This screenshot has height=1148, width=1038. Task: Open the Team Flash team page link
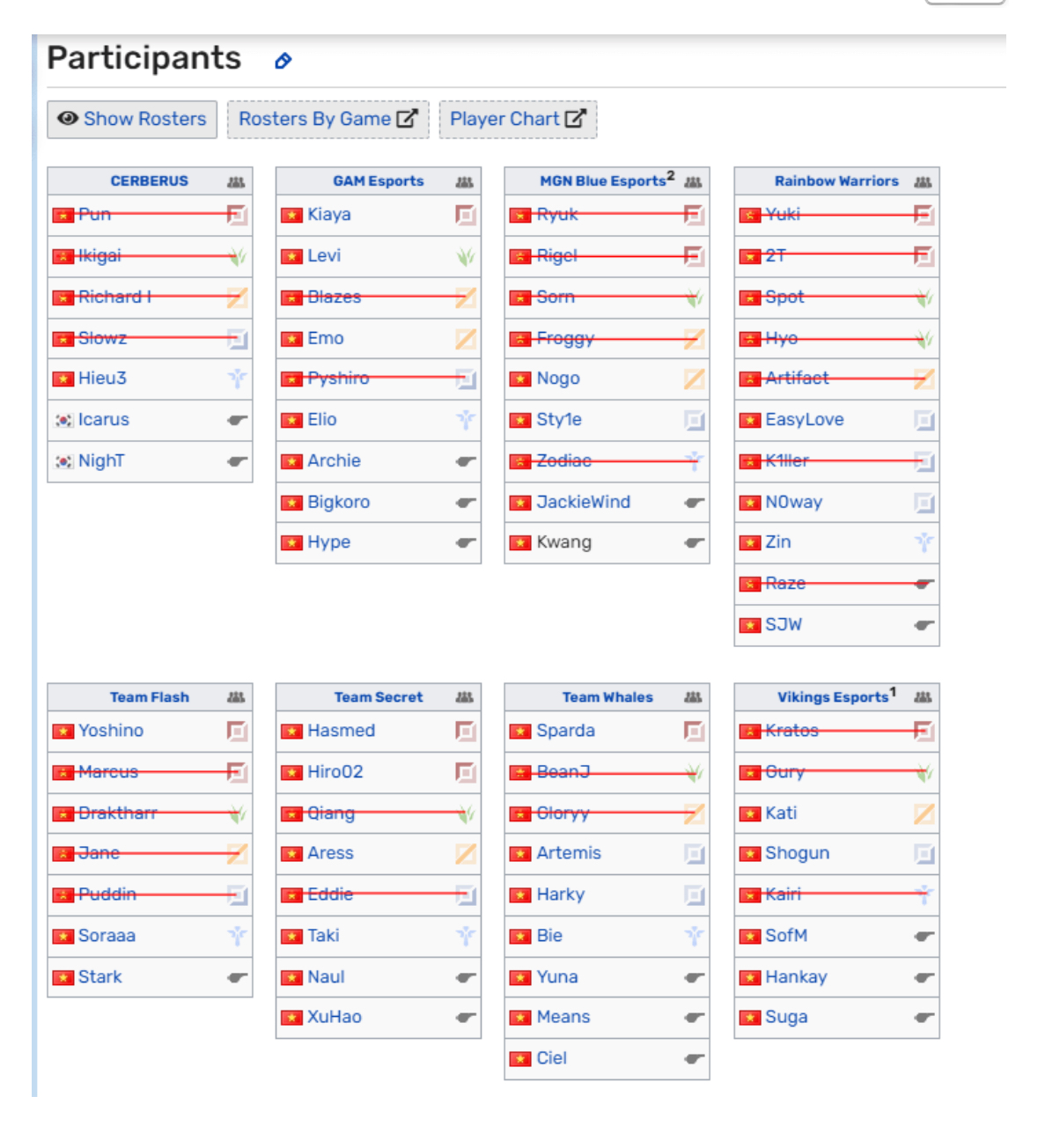(150, 697)
